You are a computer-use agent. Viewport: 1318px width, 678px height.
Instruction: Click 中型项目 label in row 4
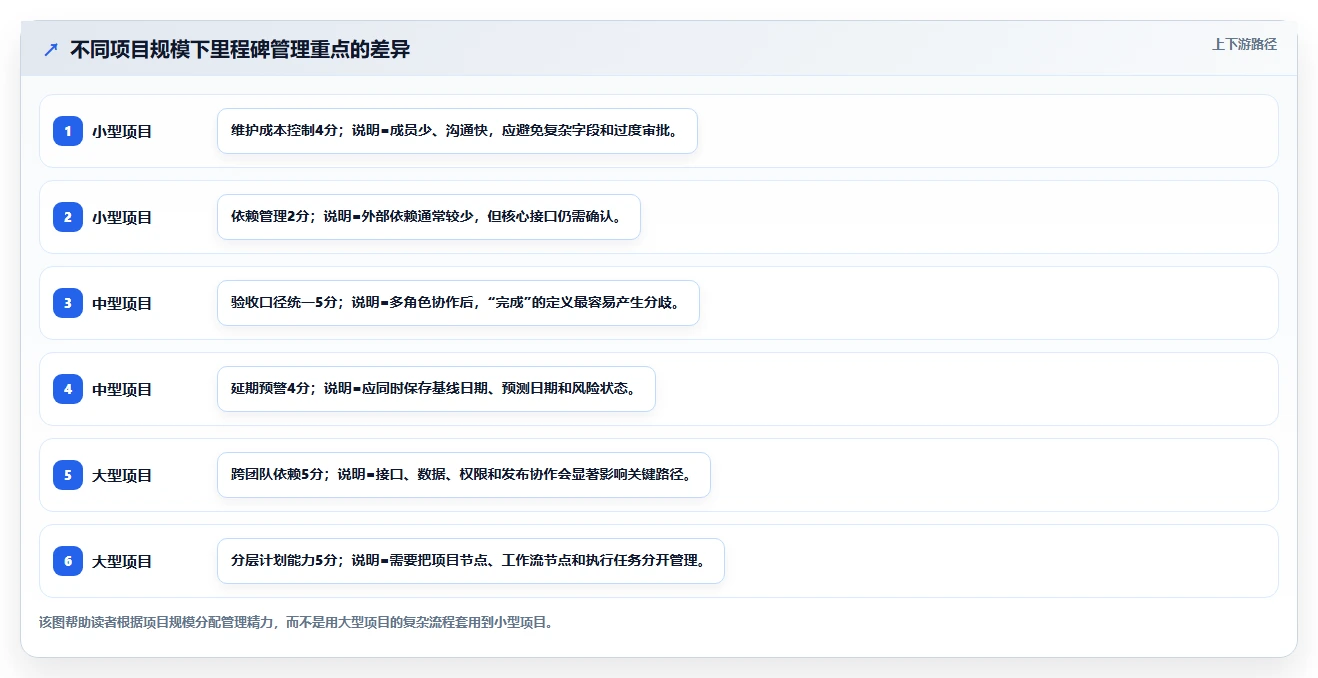point(122,389)
